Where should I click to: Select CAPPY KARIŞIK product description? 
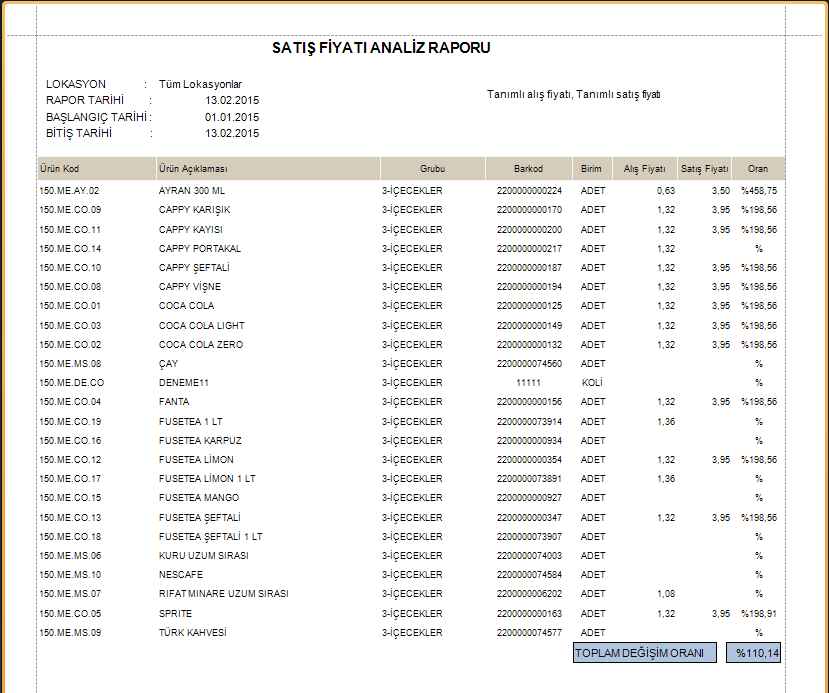click(x=195, y=210)
